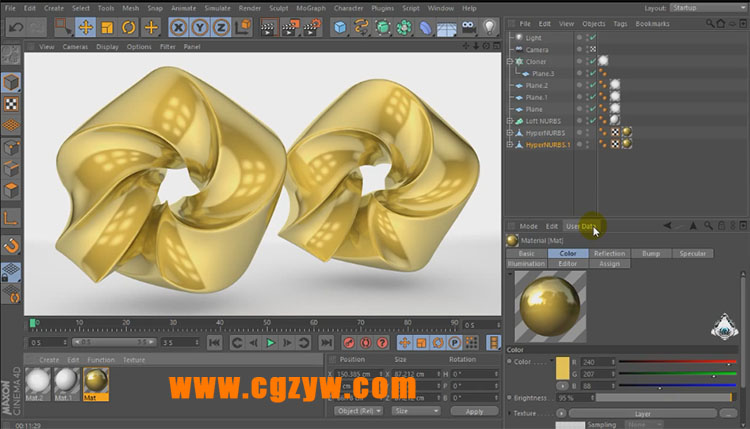Click the Assign tab button

(609, 264)
